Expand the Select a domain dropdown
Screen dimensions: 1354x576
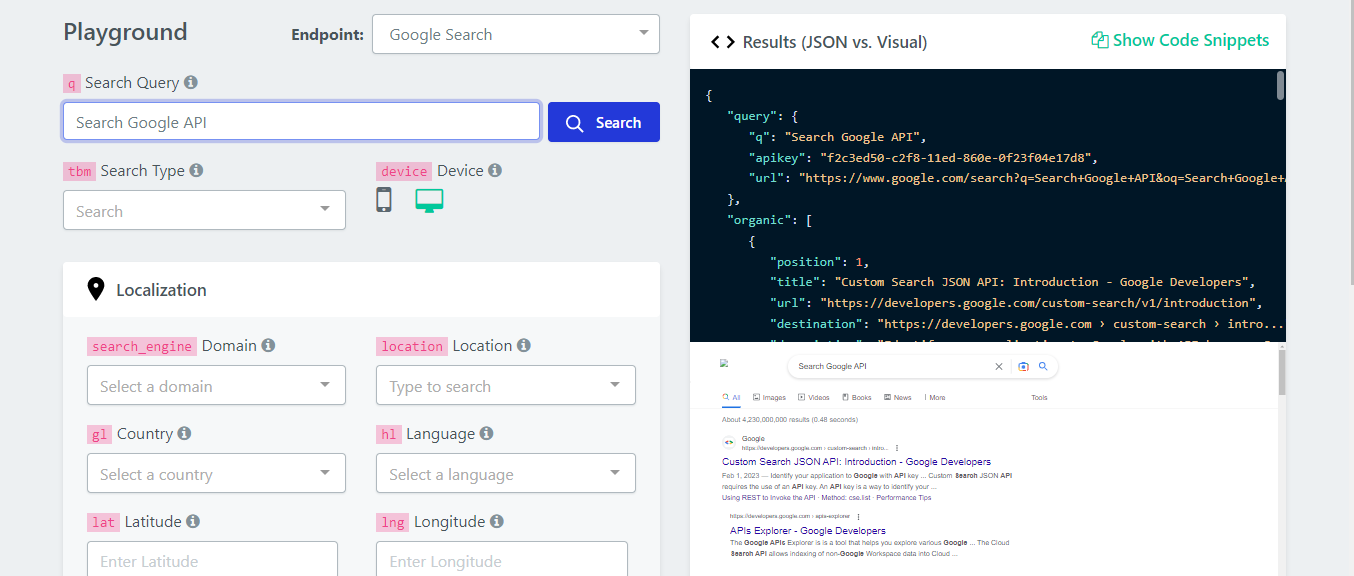[216, 386]
